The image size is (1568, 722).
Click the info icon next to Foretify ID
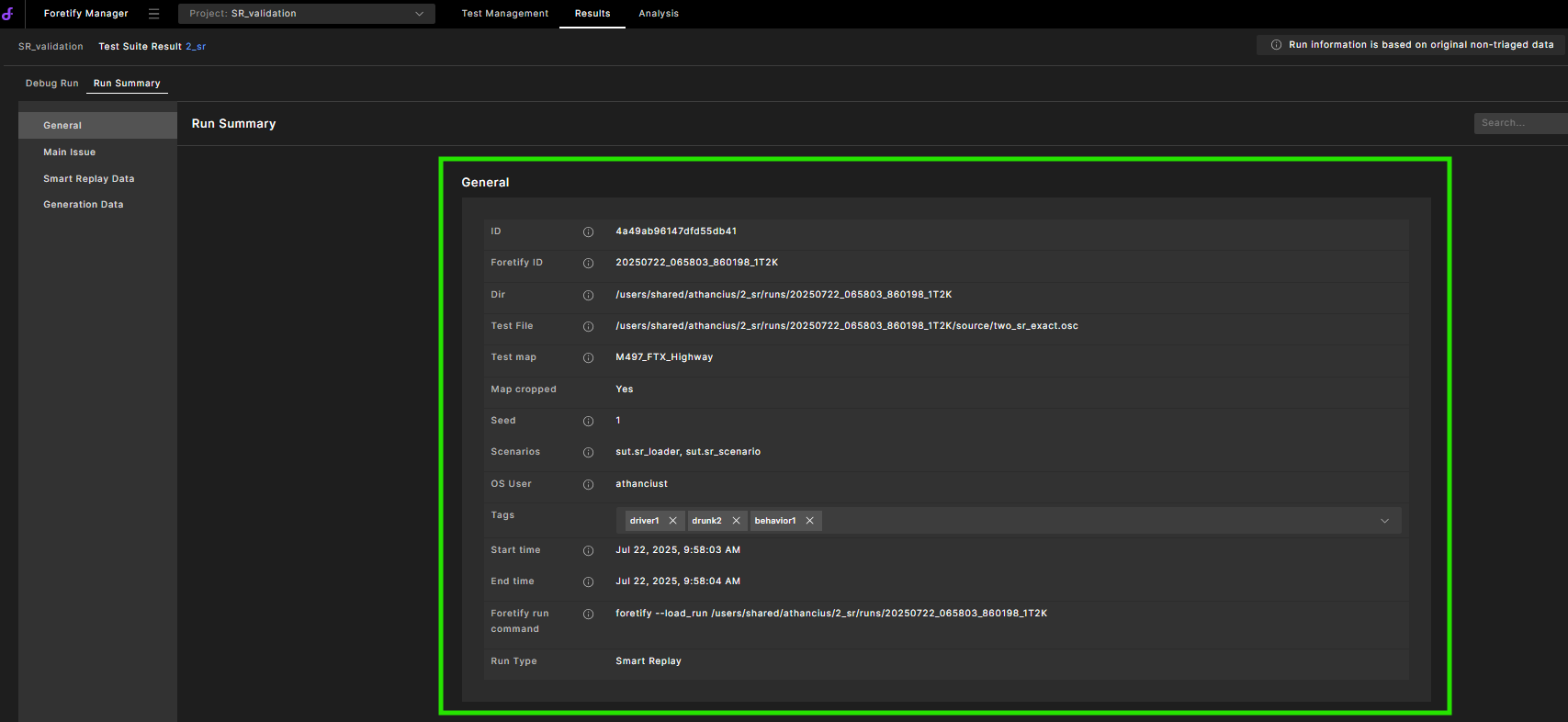click(x=588, y=264)
